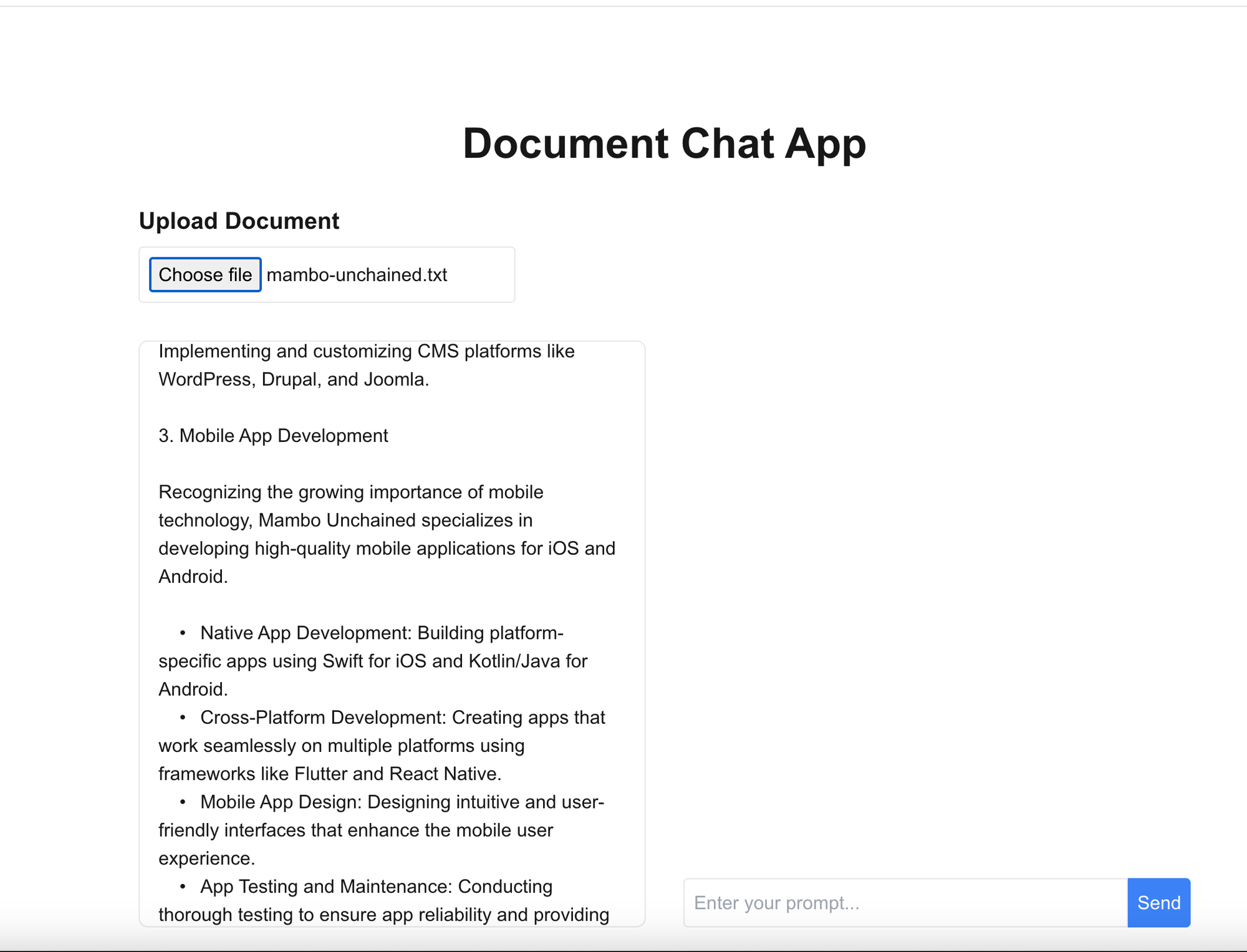Screen dimensions: 1247x952
Task: Click the Cross-Platform Development bullet text
Action: [x=402, y=718]
